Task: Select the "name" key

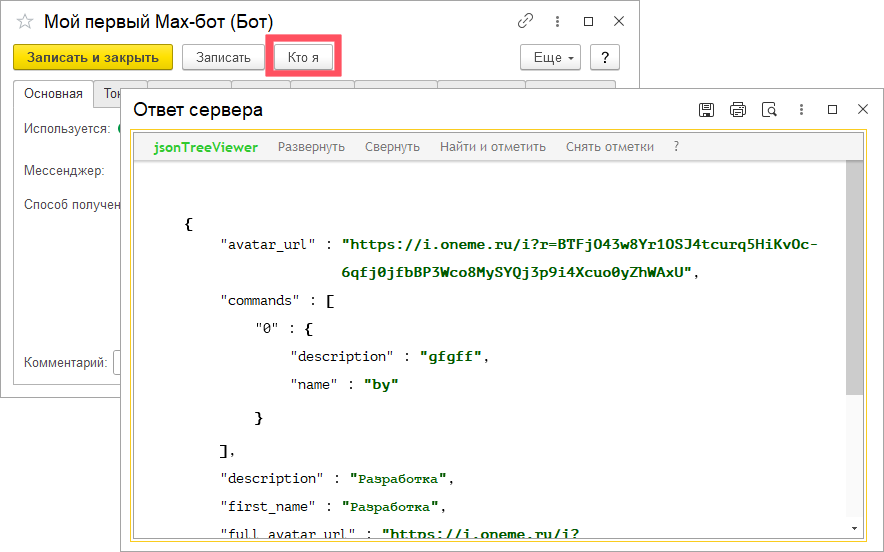Action: [x=313, y=385]
